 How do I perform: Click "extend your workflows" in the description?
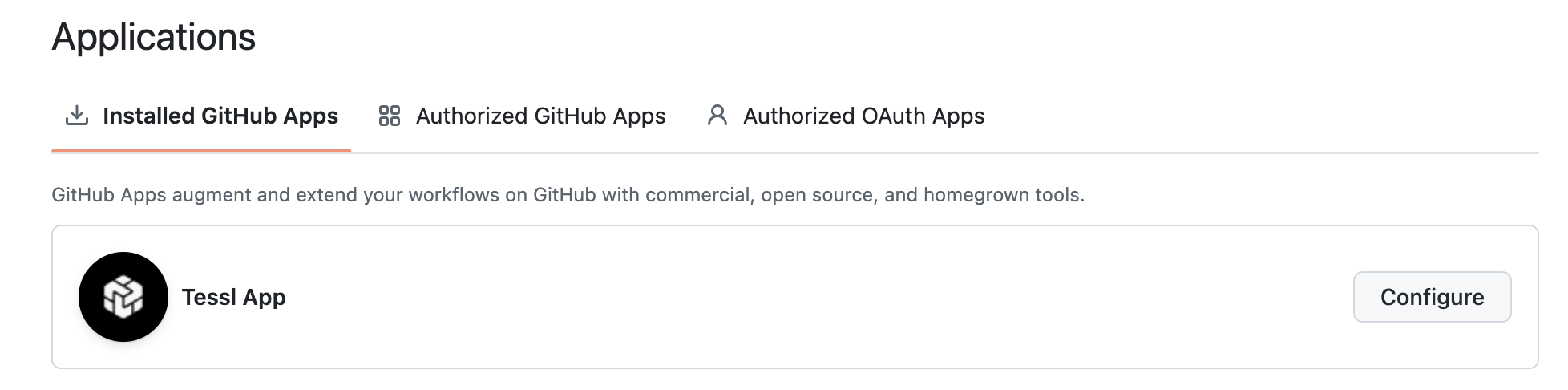tap(398, 195)
